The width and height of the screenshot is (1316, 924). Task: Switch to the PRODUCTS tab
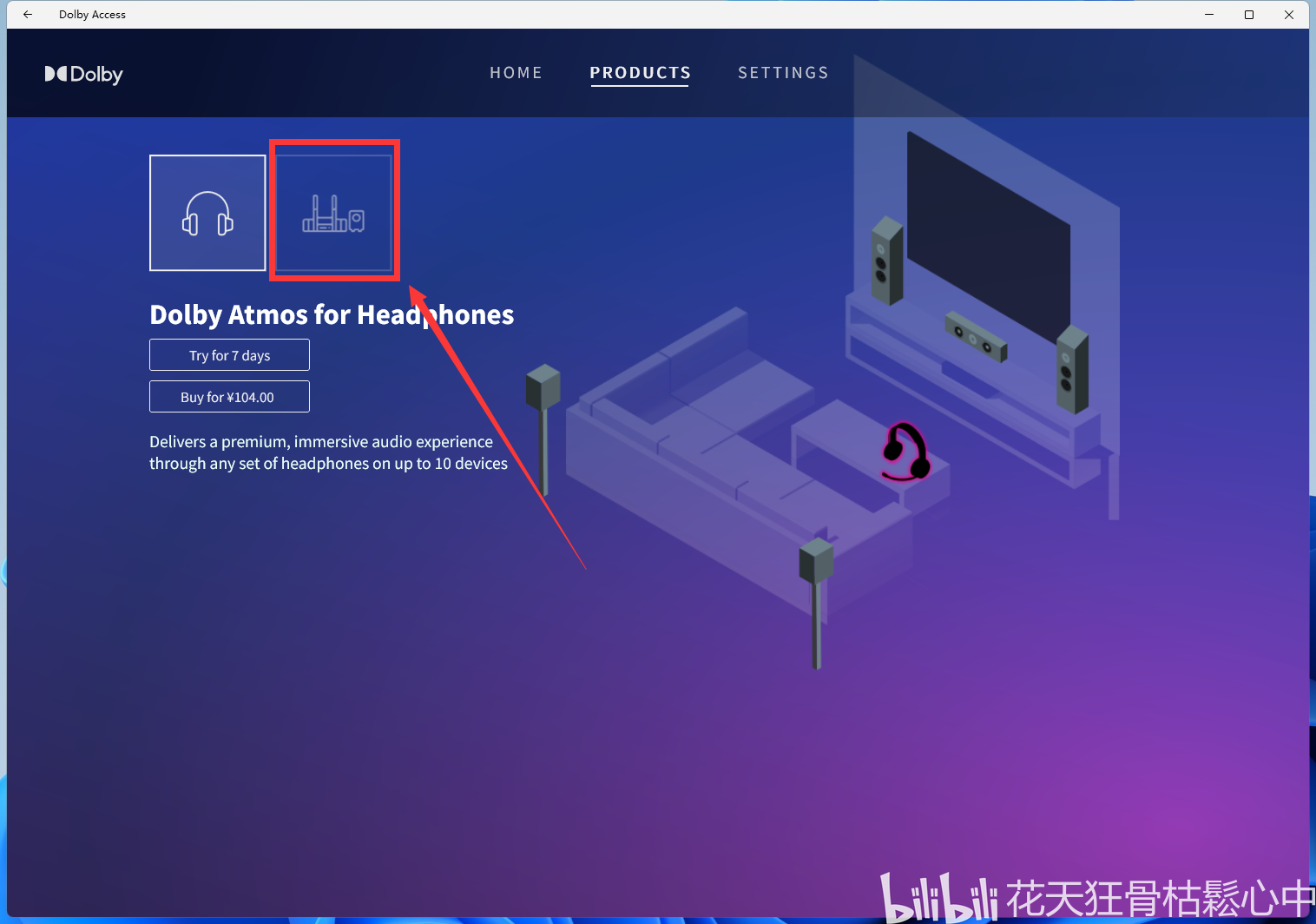point(640,73)
